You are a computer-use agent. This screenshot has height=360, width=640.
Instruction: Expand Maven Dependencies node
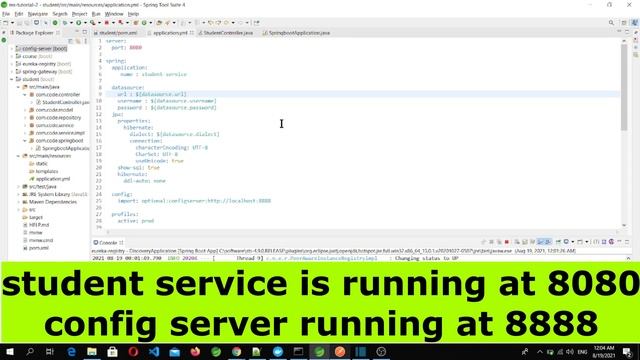pyautogui.click(x=18, y=202)
